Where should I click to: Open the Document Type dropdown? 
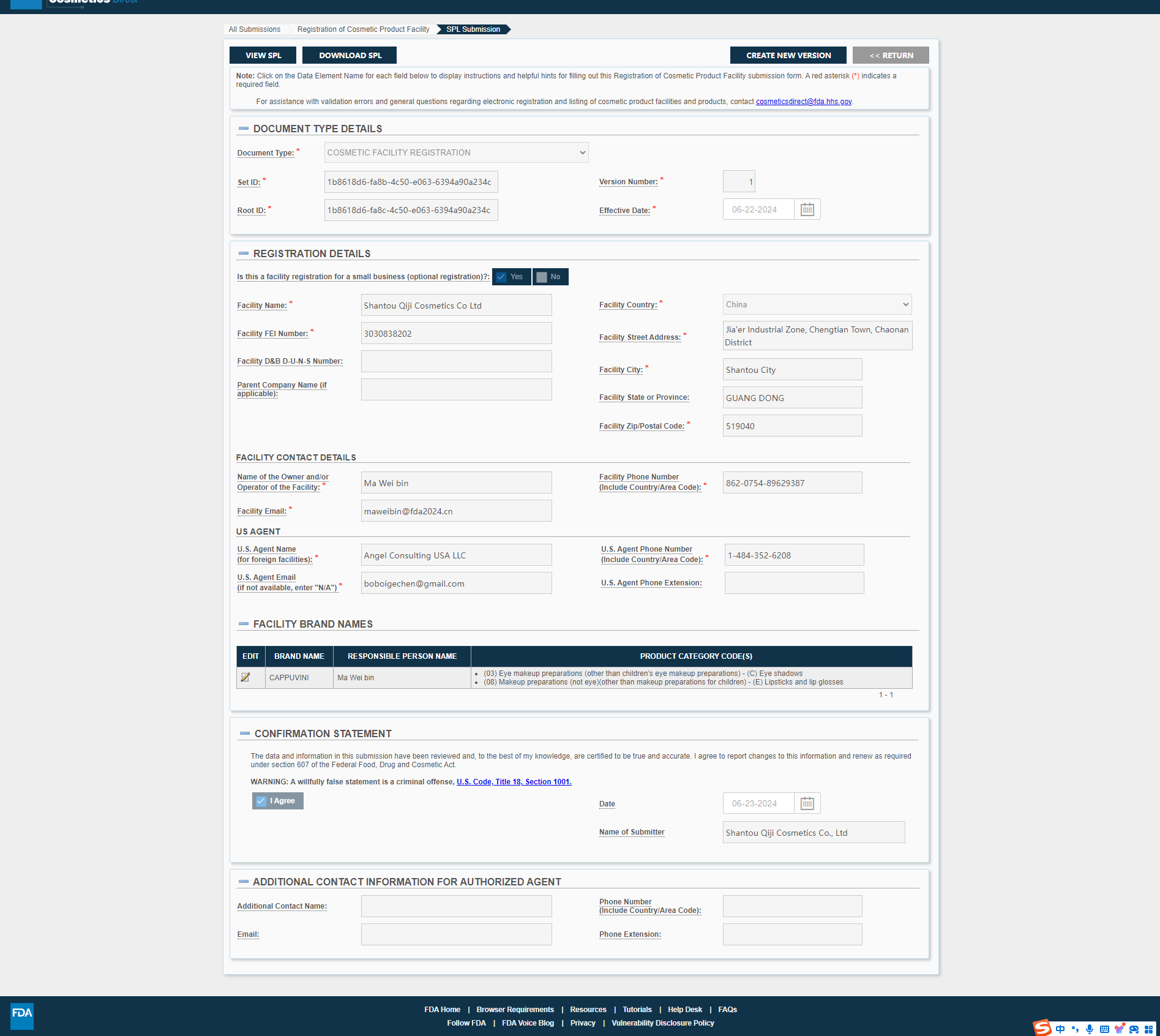[456, 152]
